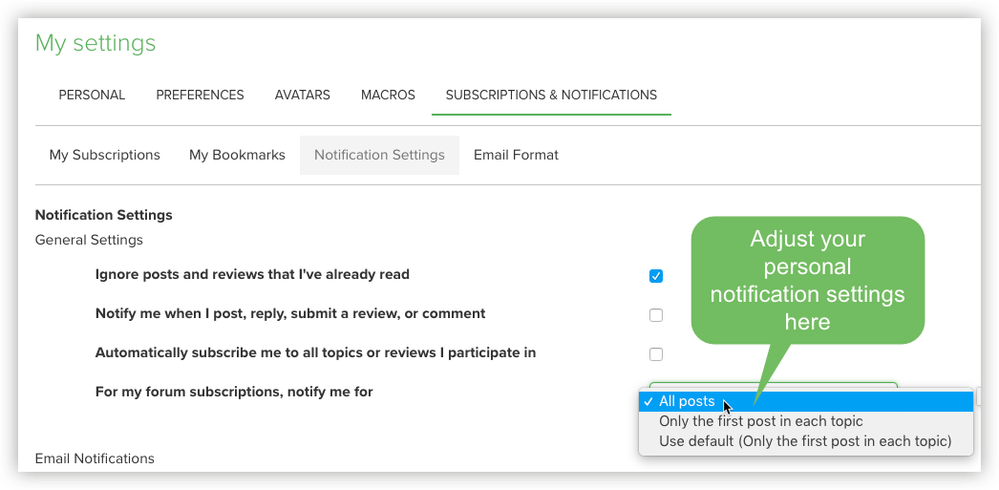The width and height of the screenshot is (999, 490).
Task: Choose 'All posts' in the dropdown list
Action: (x=687, y=401)
